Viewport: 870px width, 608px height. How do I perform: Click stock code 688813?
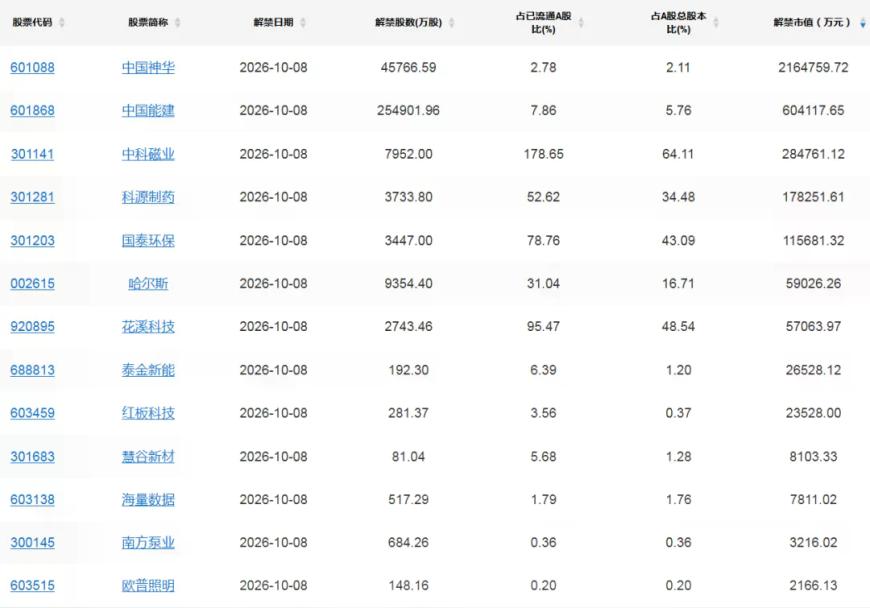point(32,370)
